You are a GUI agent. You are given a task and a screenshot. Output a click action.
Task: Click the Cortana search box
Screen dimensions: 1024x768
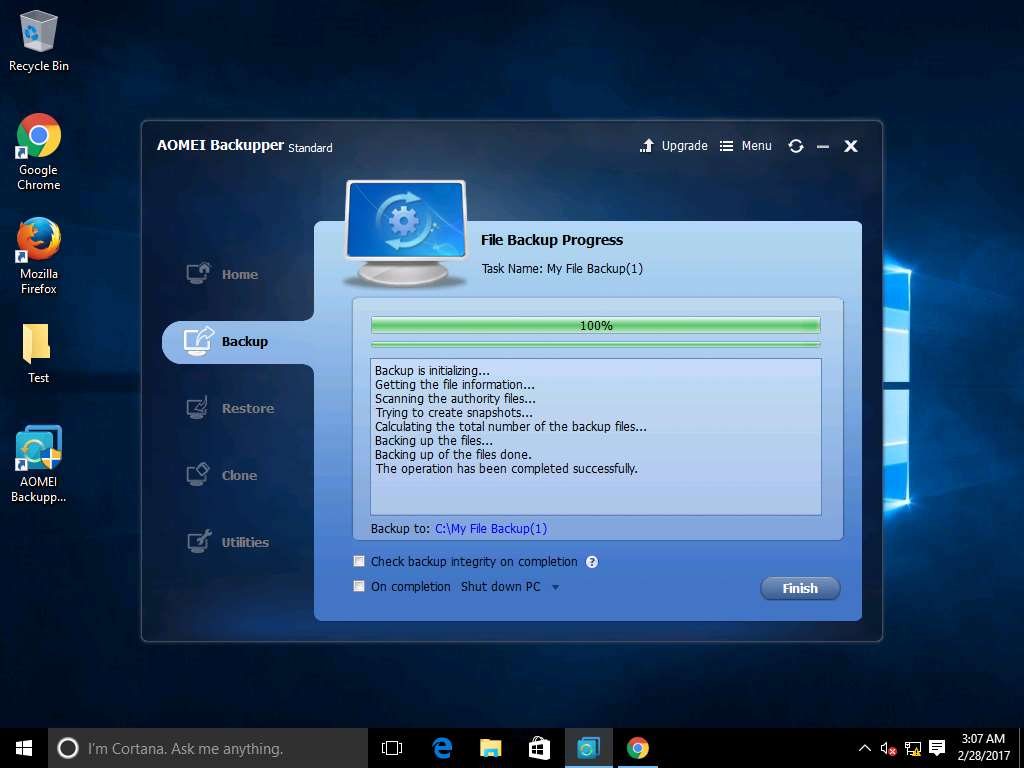click(208, 748)
